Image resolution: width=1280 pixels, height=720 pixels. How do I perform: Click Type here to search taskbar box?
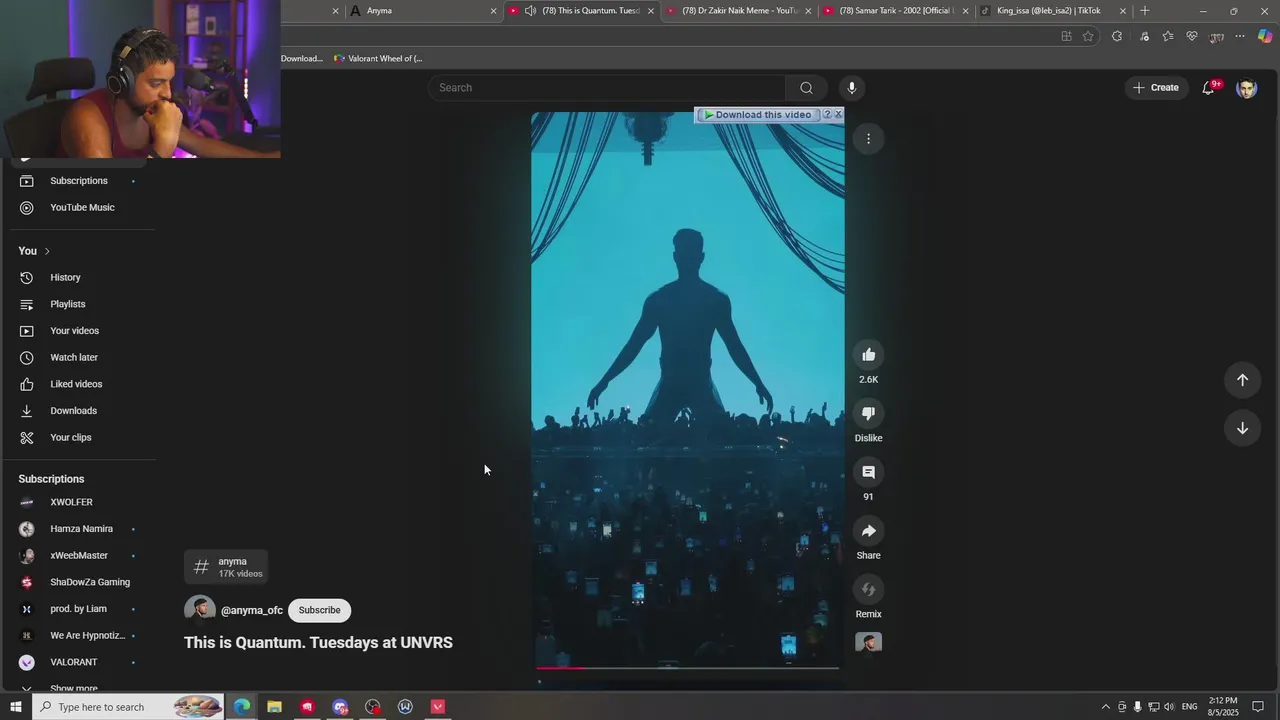(128, 707)
